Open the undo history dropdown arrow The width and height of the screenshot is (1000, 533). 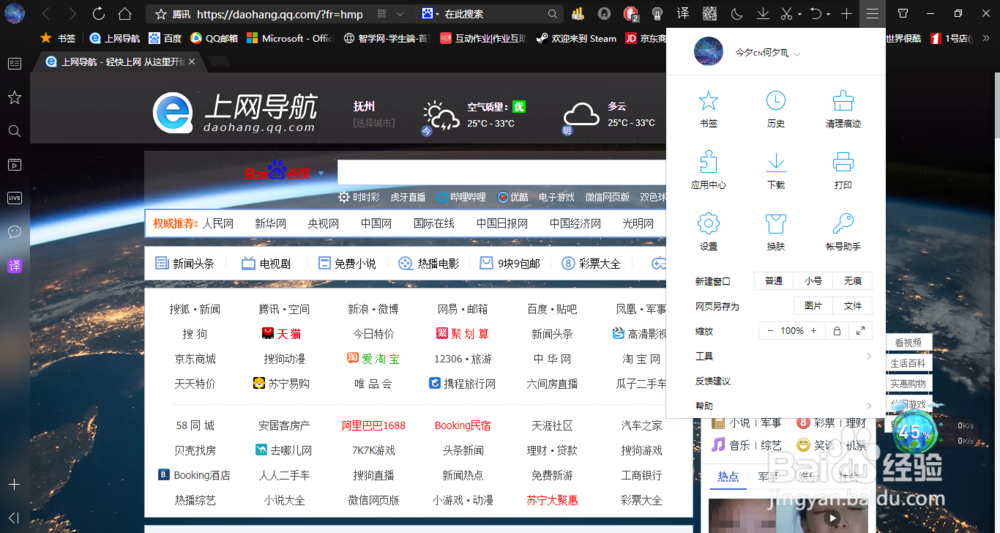(827, 14)
